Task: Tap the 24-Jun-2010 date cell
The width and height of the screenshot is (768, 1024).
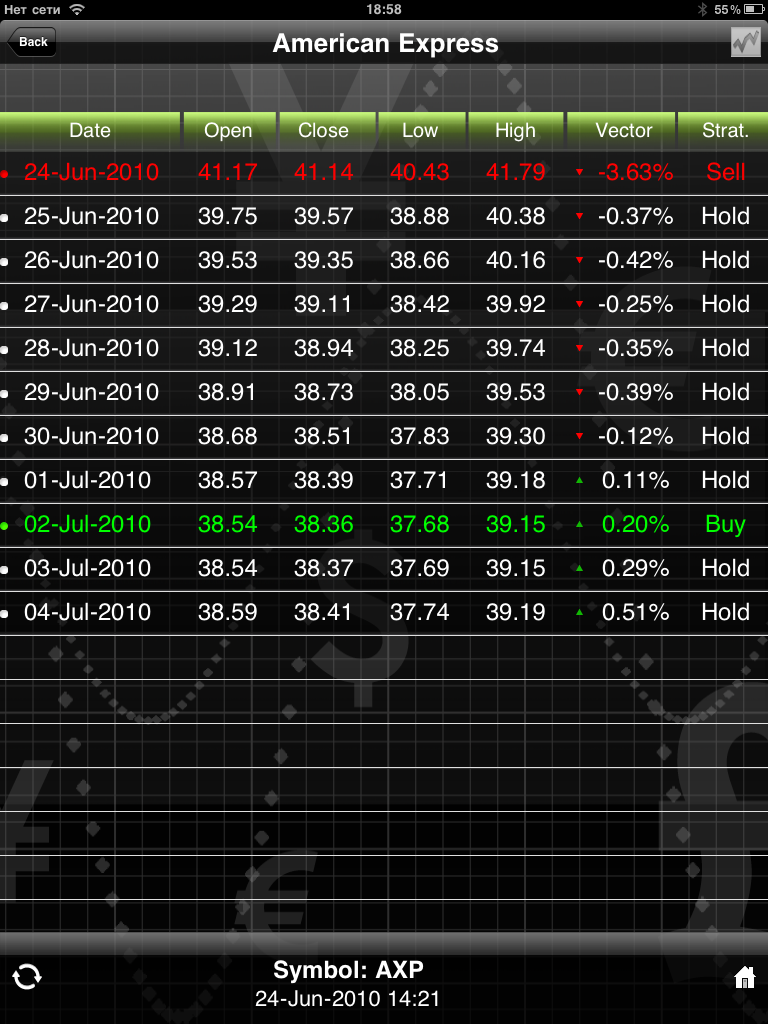Action: tap(91, 172)
